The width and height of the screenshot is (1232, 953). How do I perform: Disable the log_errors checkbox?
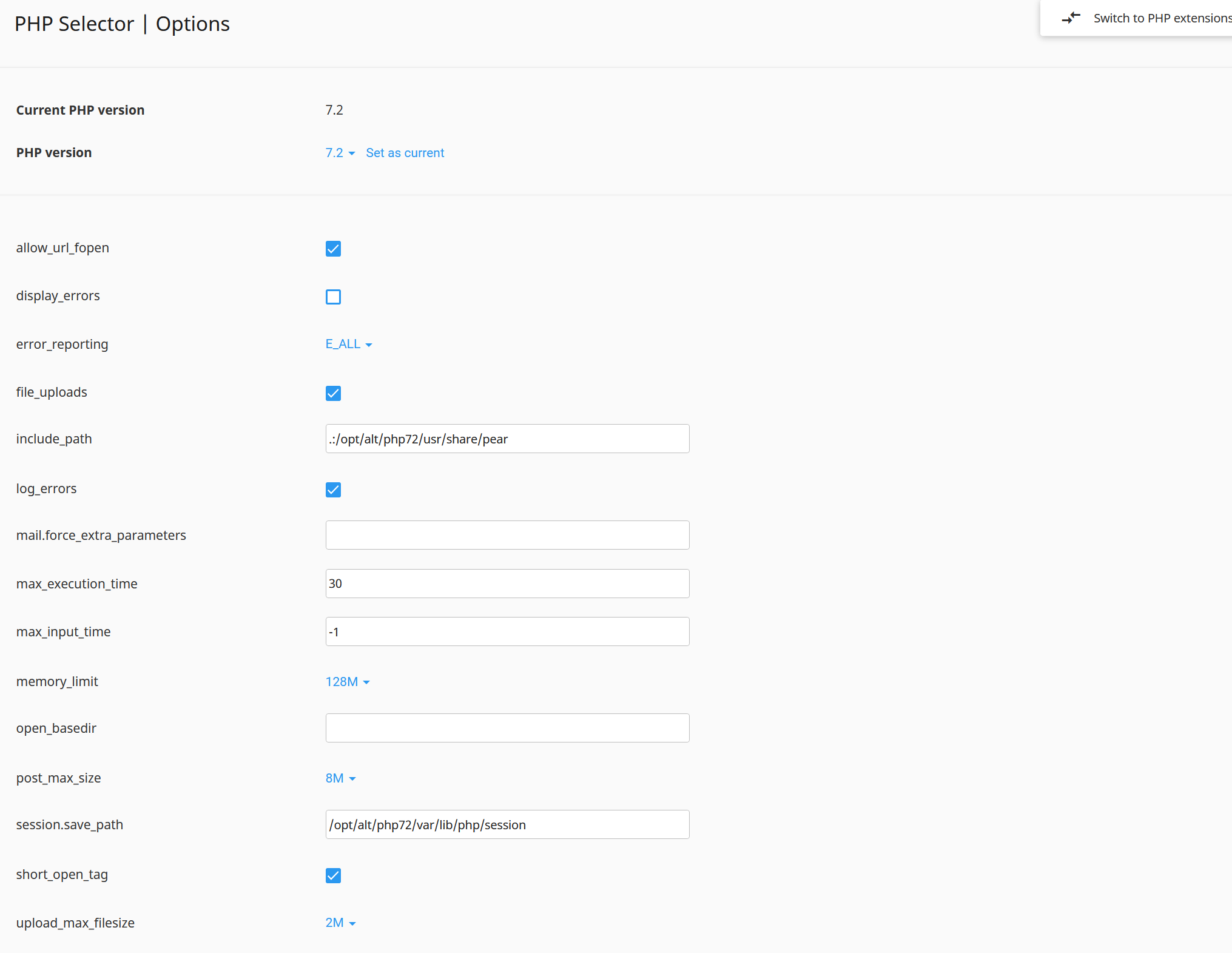[333, 490]
